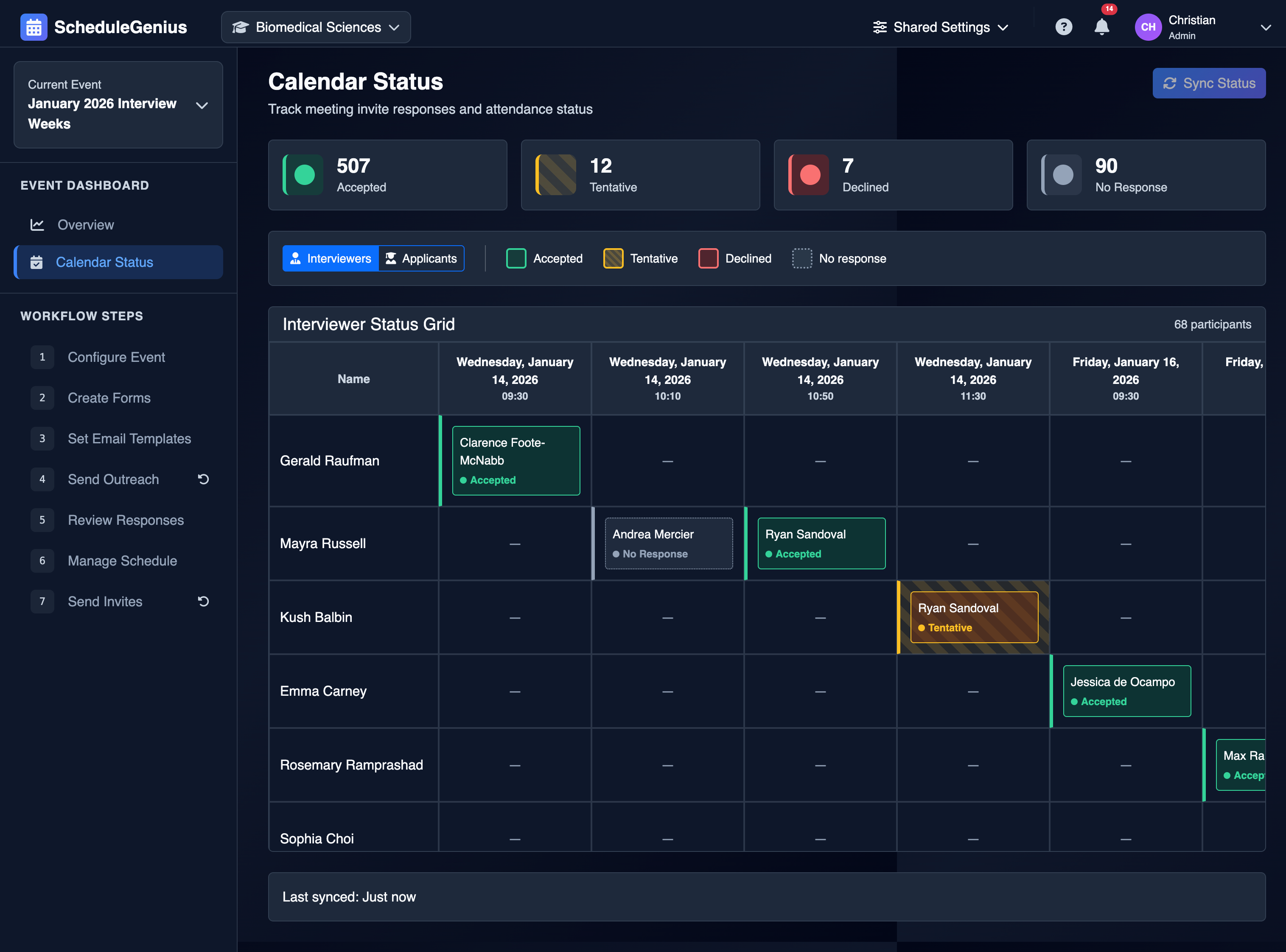Open the help question mark icon
Image resolution: width=1286 pixels, height=952 pixels.
[x=1064, y=26]
